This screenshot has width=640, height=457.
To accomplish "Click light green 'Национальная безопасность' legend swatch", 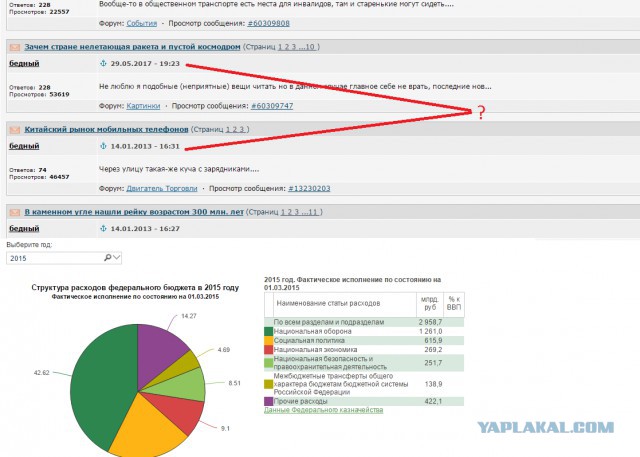I will point(269,363).
